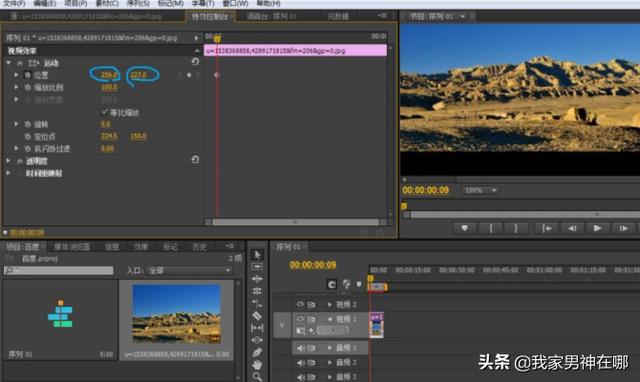Select the landscape jpg thumbnail in project panel
640x382 pixels.
click(x=176, y=314)
